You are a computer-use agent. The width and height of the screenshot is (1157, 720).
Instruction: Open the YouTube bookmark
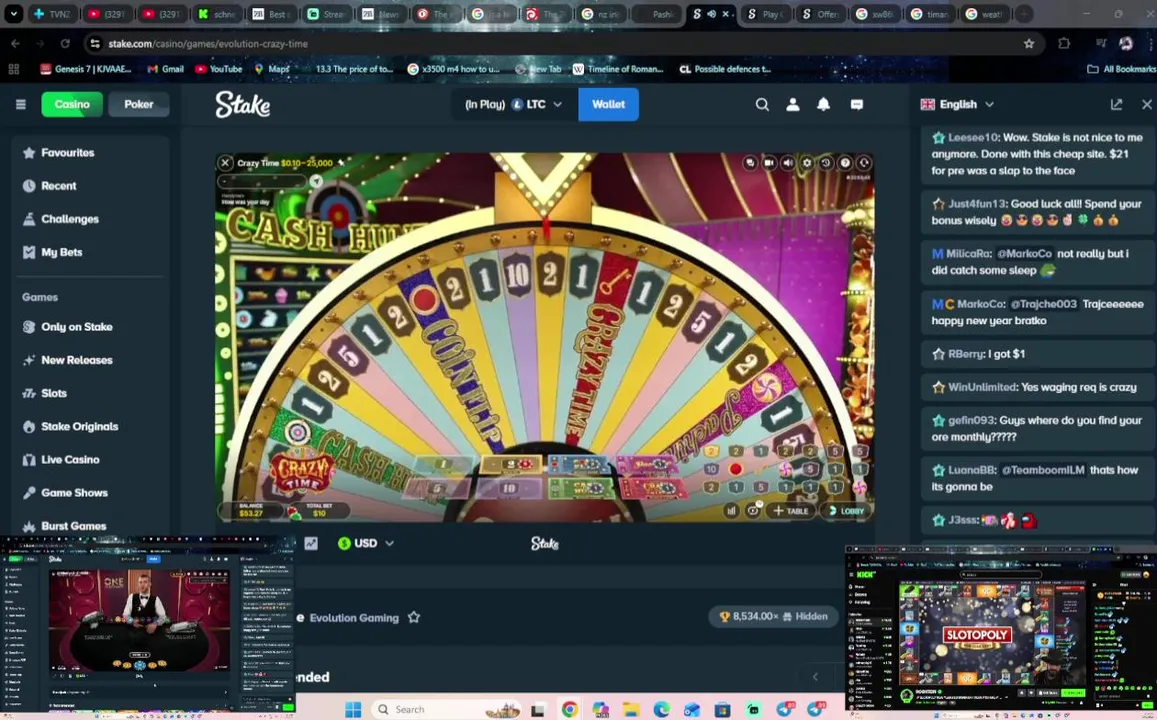[x=218, y=69]
